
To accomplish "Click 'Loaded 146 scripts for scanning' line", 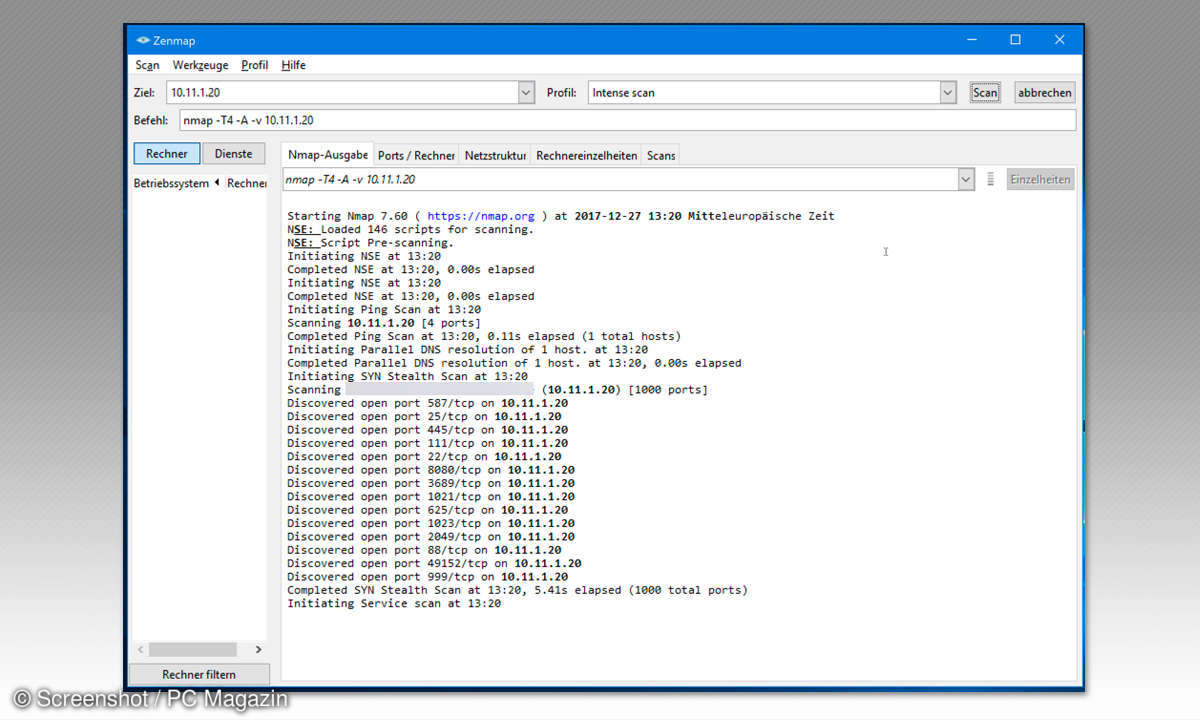I will pos(411,229).
